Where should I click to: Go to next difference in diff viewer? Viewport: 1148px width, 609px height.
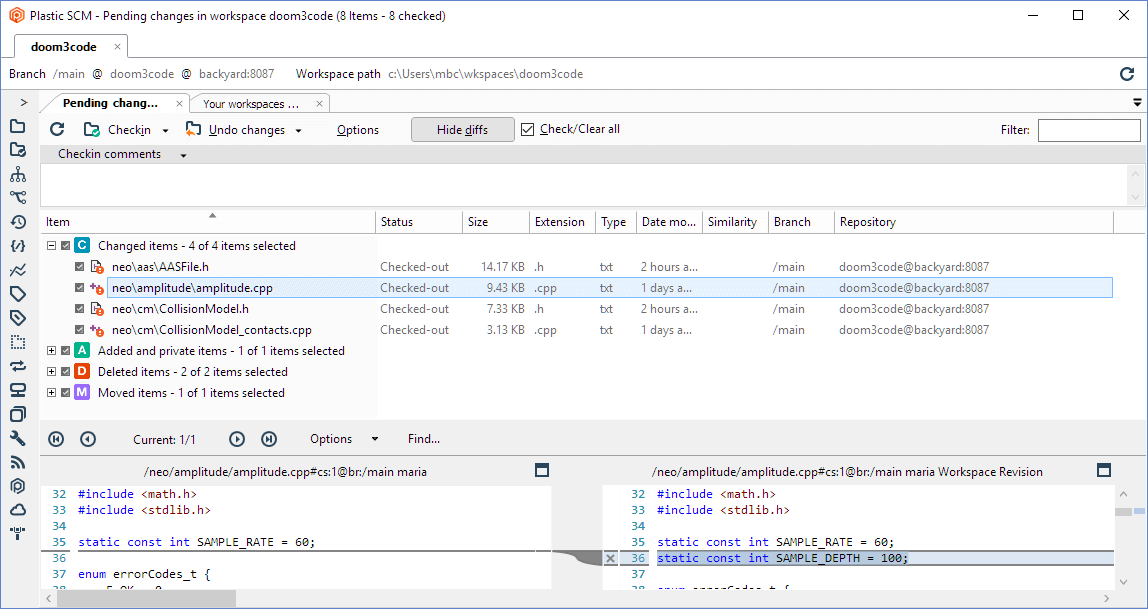point(236,439)
